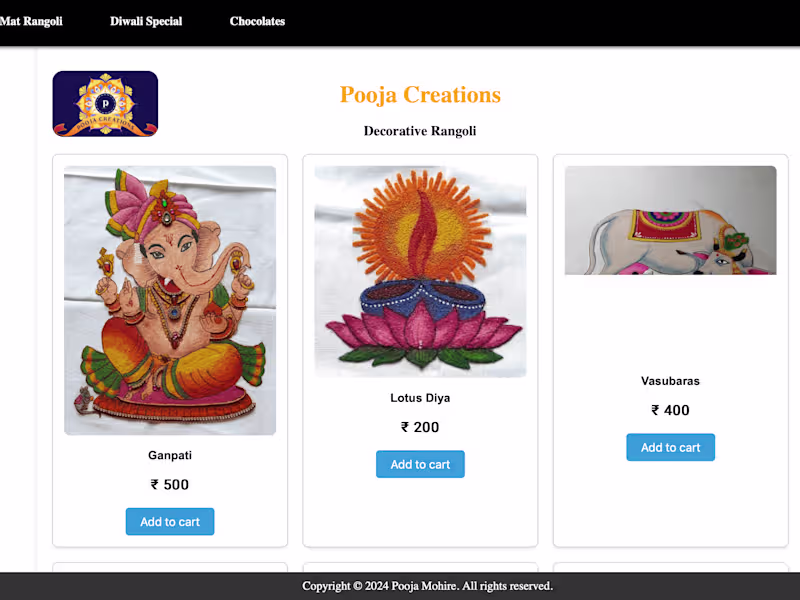Click the Pooja Creations heading
The width and height of the screenshot is (800, 600).
[420, 95]
